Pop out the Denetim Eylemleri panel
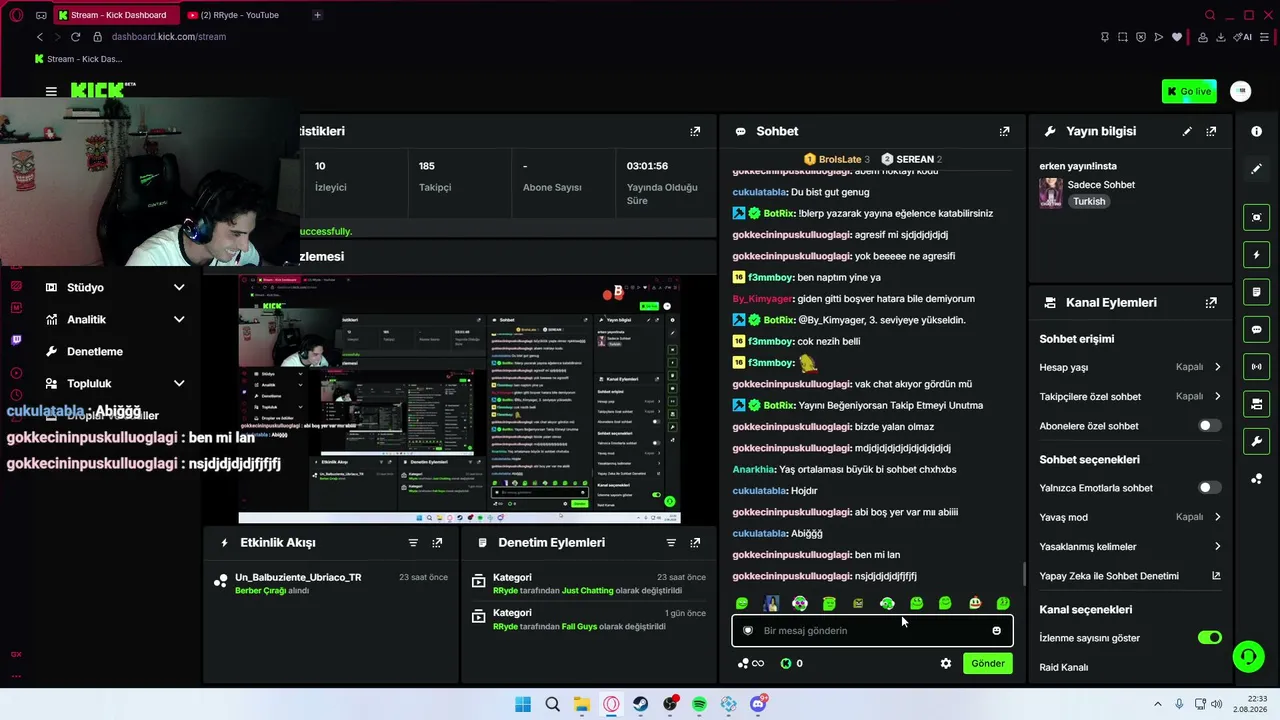Viewport: 1280px width, 720px height. [x=695, y=542]
